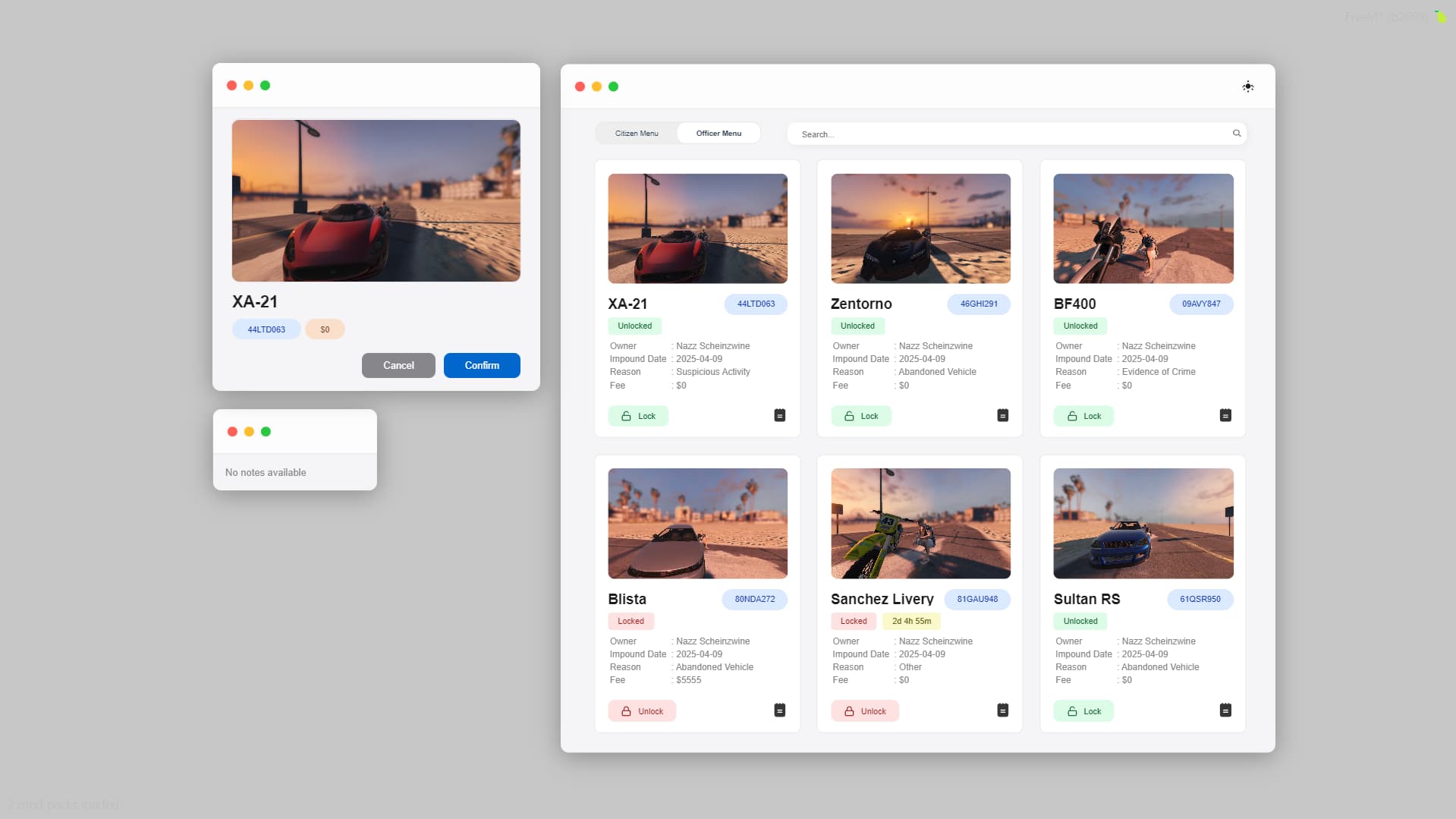Open notes icon on XA-21 card
Image resolution: width=1456 pixels, height=819 pixels.
pos(779,415)
